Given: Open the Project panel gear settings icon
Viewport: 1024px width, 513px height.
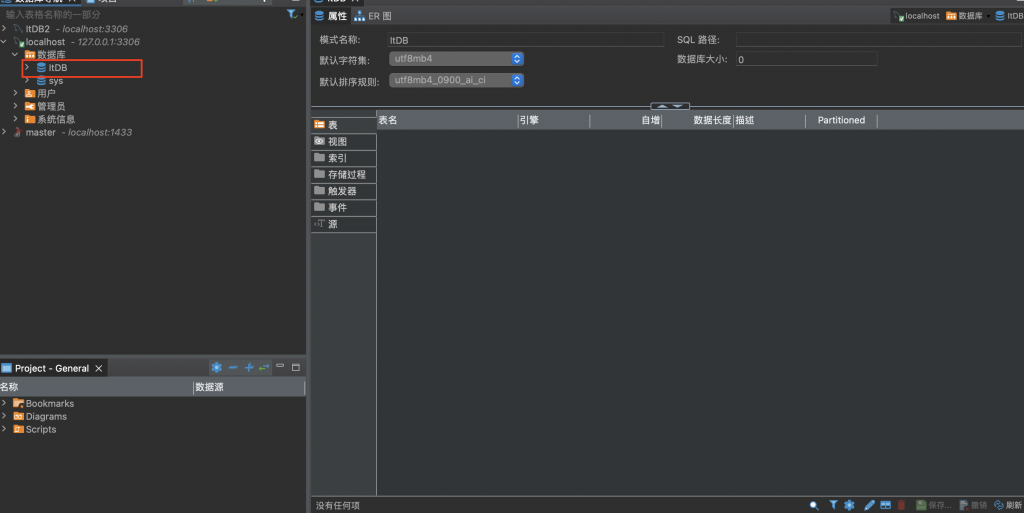Looking at the screenshot, I should click(217, 367).
